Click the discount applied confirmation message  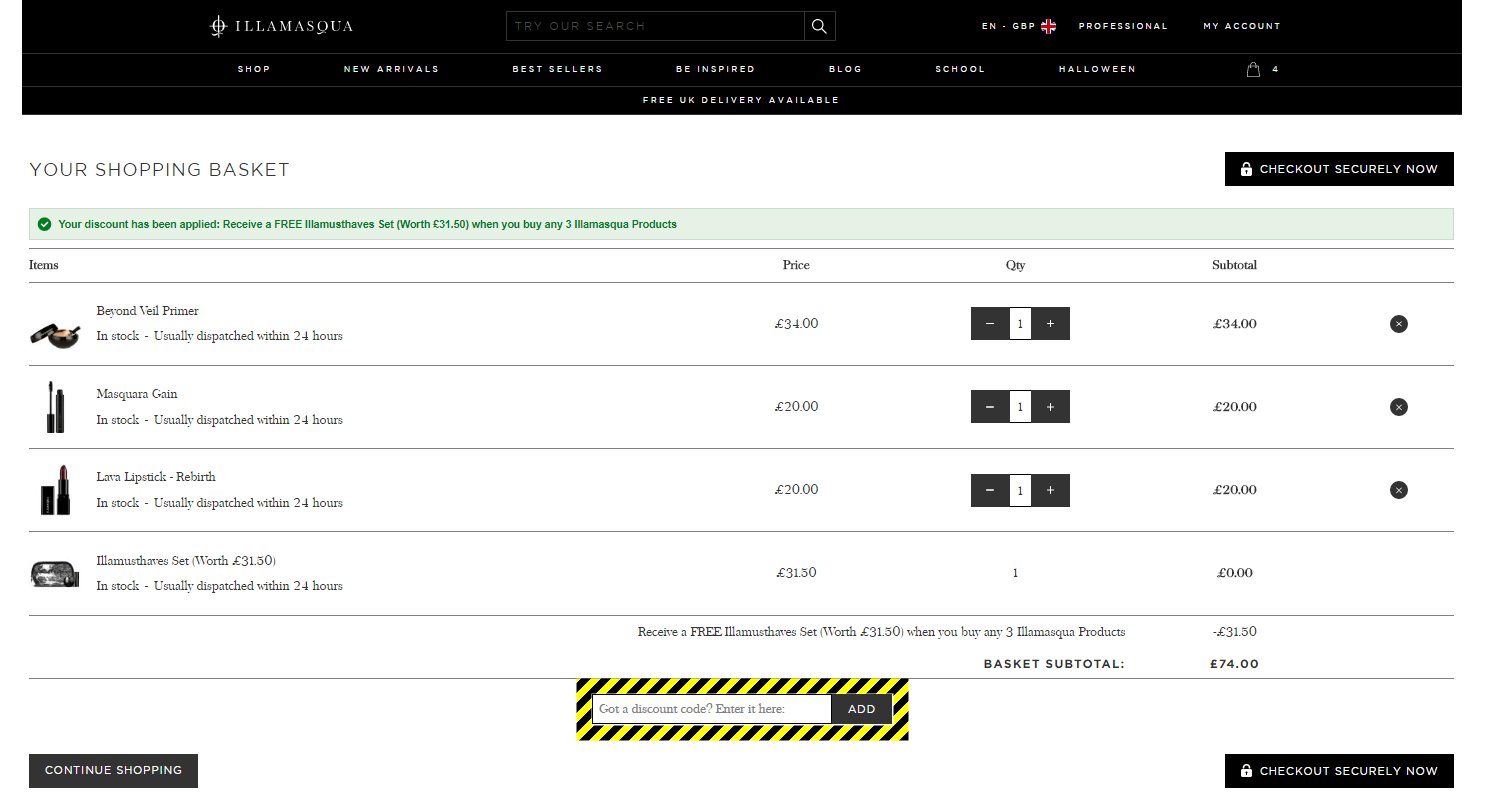point(741,224)
